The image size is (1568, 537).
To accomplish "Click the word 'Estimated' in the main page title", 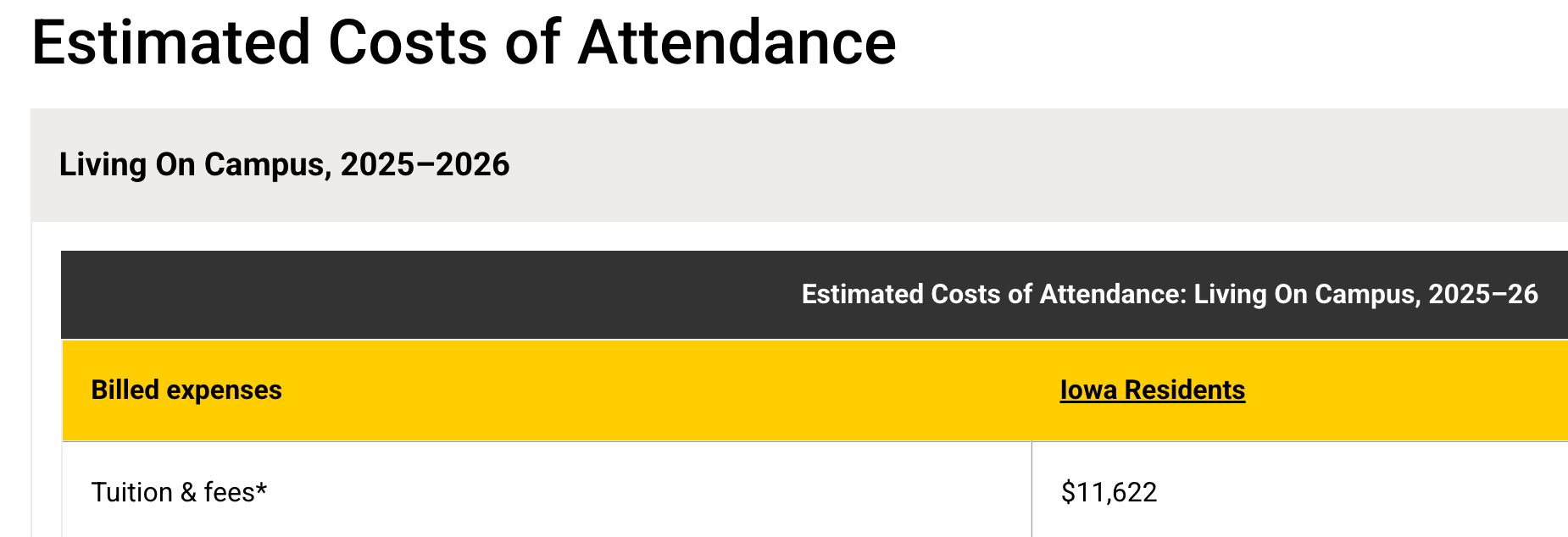I will pyautogui.click(x=171, y=42).
